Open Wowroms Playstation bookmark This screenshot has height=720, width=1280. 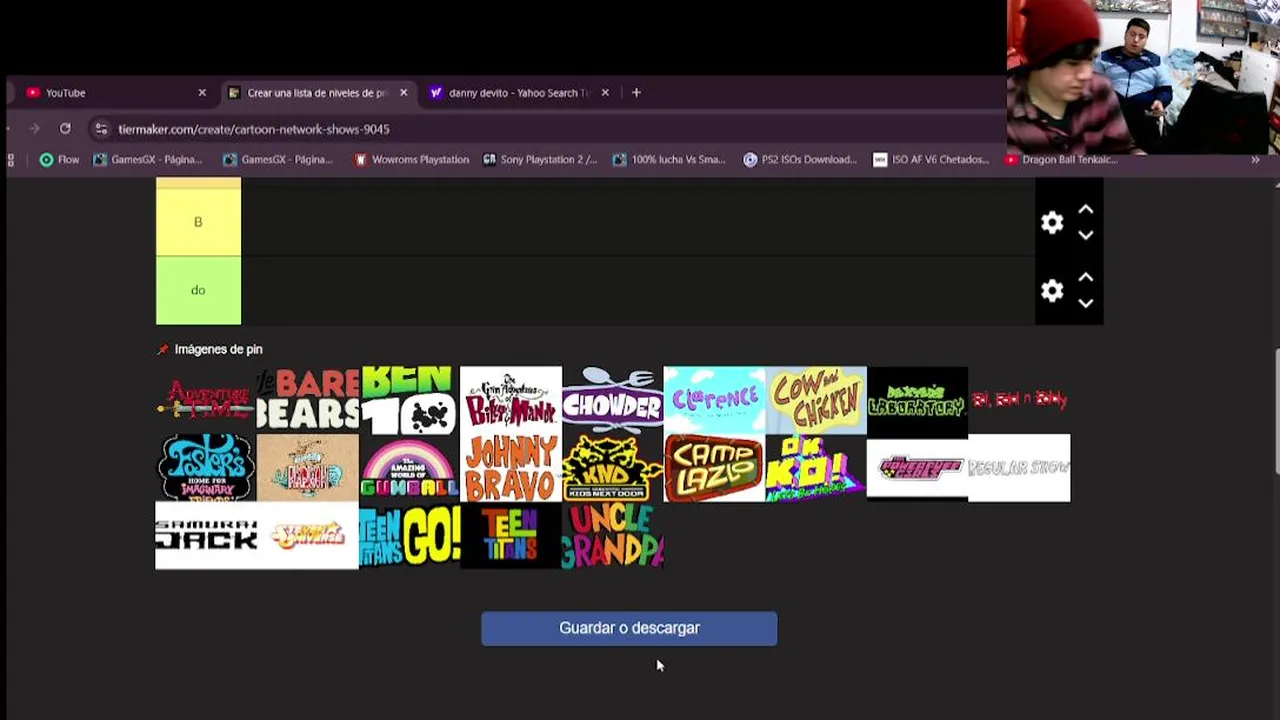(x=411, y=159)
